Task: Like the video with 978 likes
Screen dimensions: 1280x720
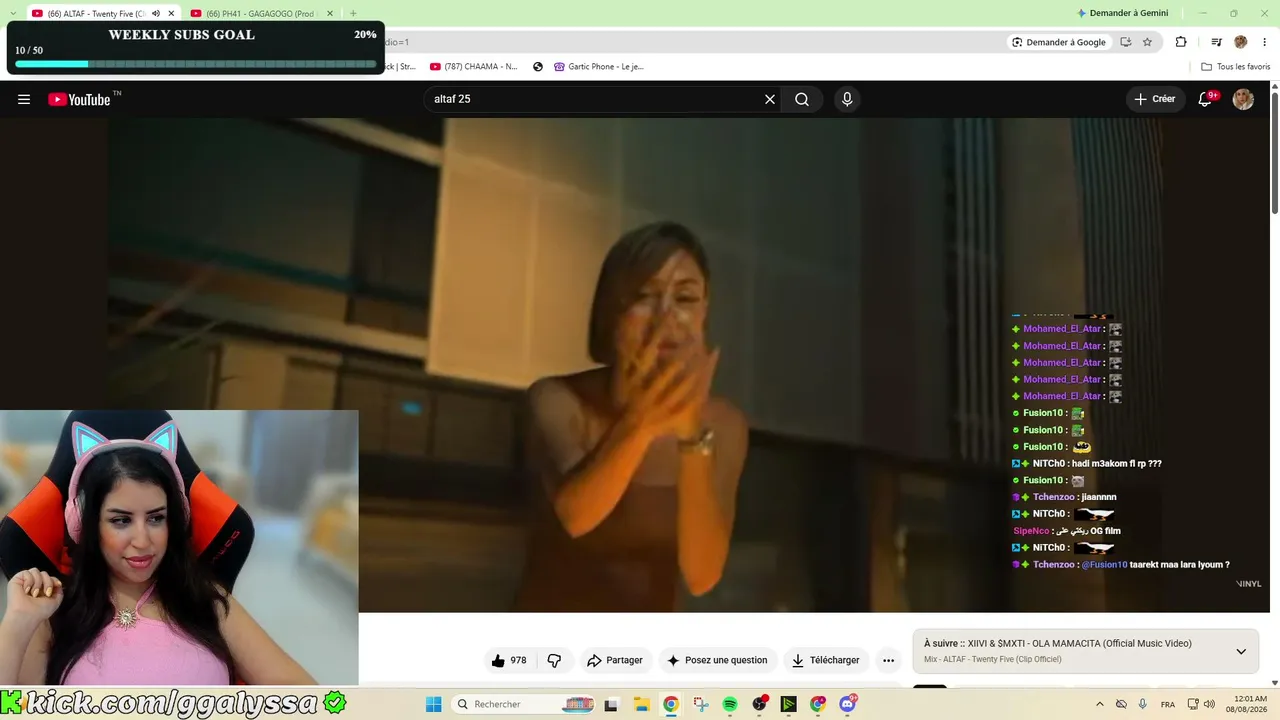Action: [509, 660]
